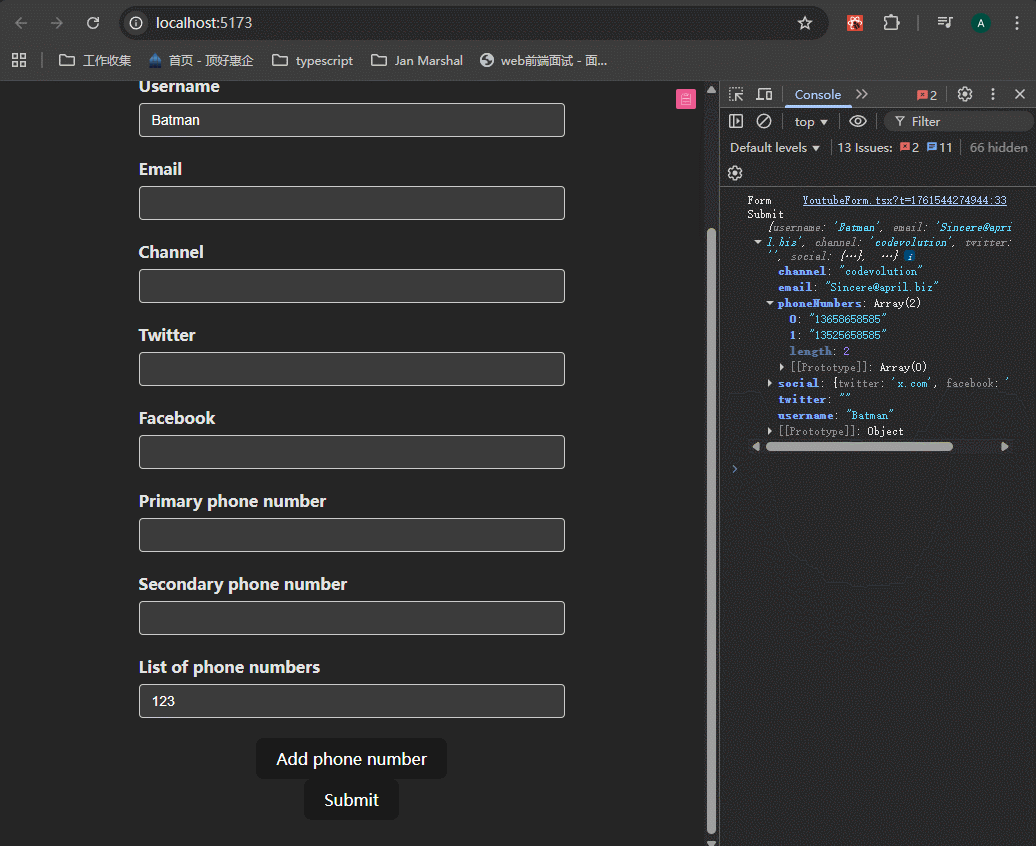The image size is (1036, 846).
Task: Open console settings gear below log levels
Action: coord(735,173)
